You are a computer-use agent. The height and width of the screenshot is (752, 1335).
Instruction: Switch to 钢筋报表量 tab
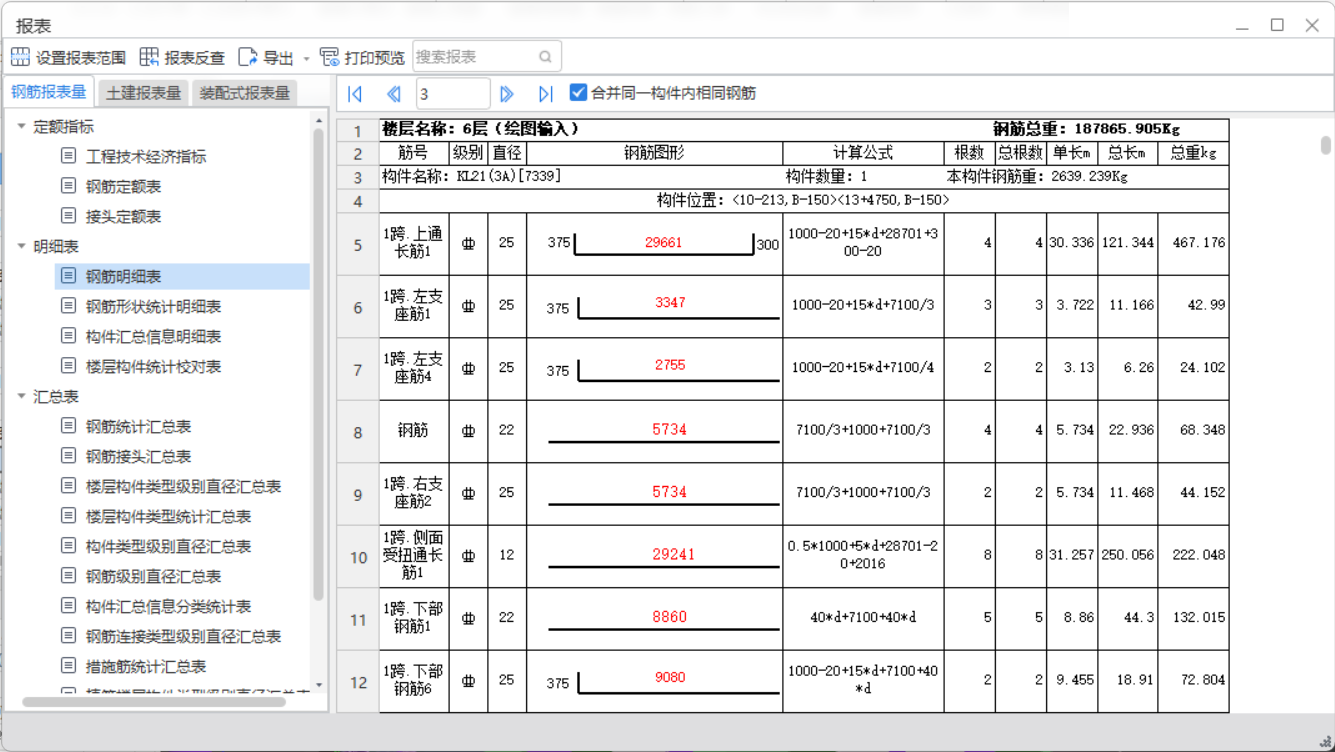(x=49, y=92)
